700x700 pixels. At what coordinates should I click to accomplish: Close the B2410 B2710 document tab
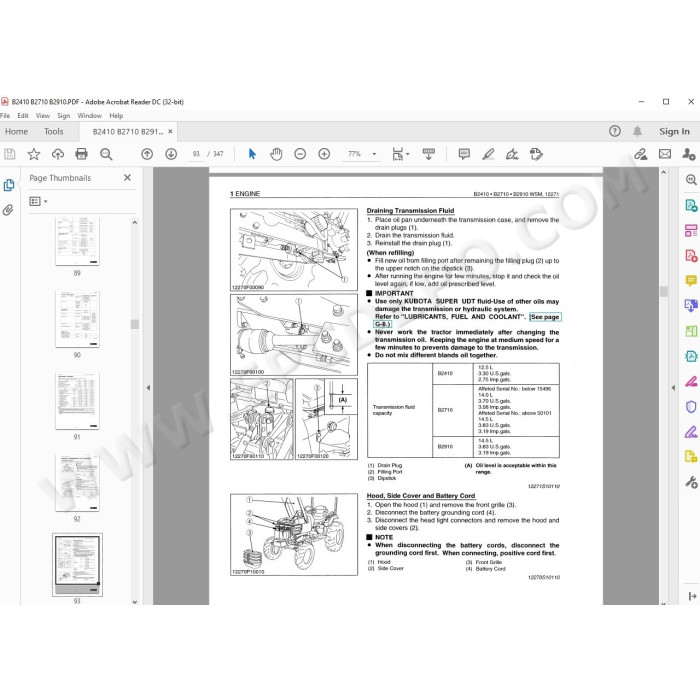170,132
